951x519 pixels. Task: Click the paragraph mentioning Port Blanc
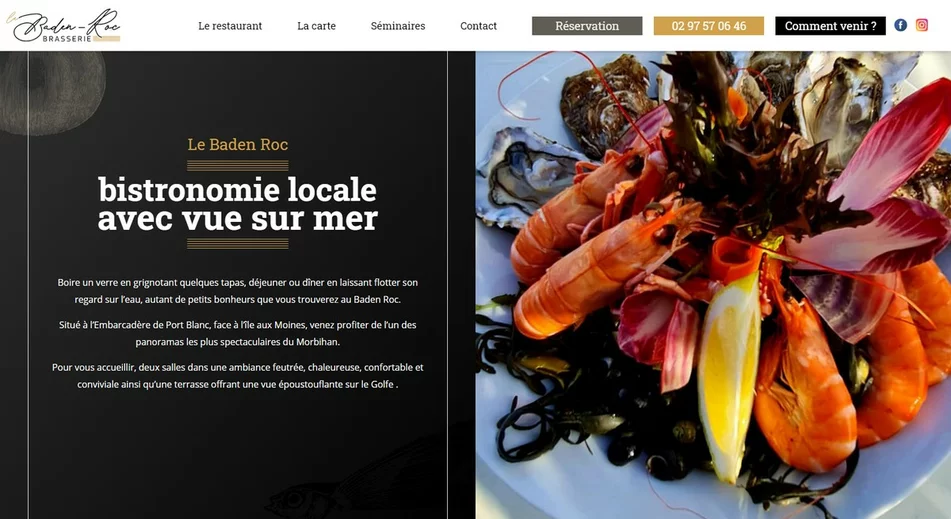238,333
